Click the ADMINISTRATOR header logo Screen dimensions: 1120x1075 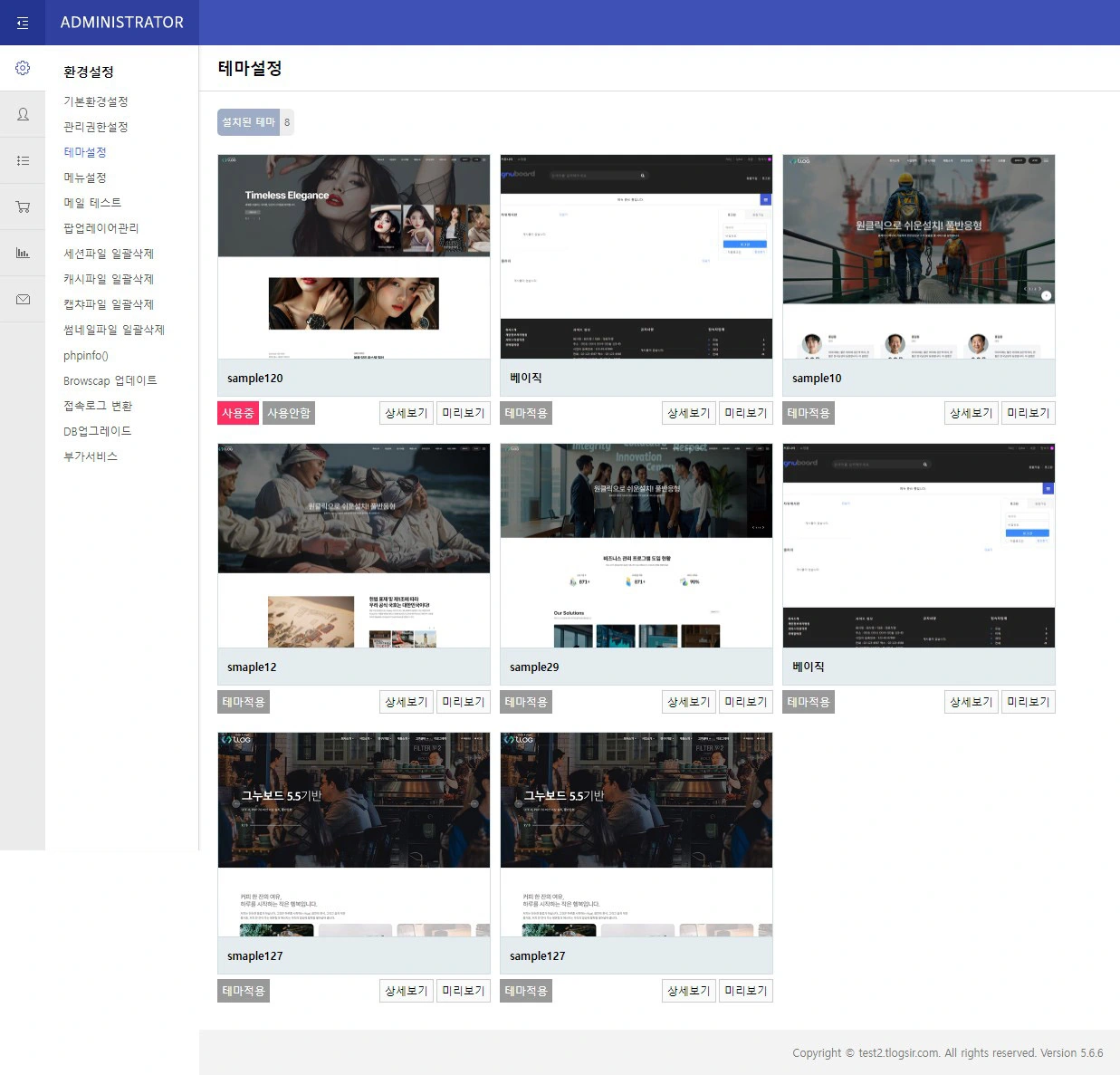coord(122,23)
